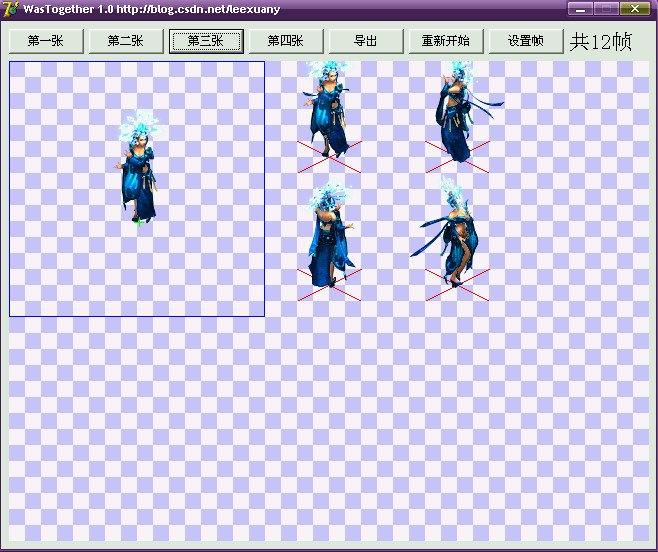The height and width of the screenshot is (552, 658).
Task: Click the green anchor cross under framed sprite
Action: click(x=139, y=222)
